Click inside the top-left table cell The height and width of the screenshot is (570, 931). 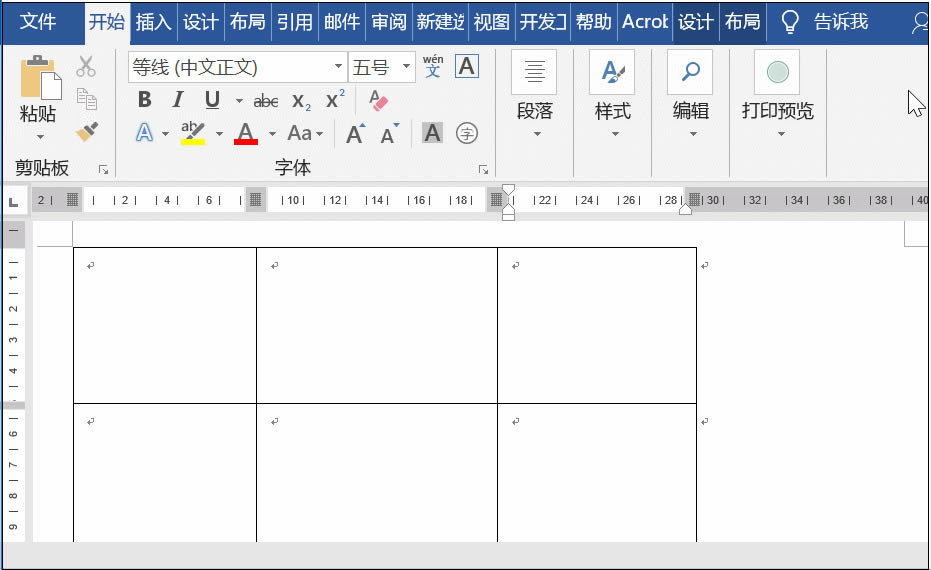pyautogui.click(x=165, y=325)
